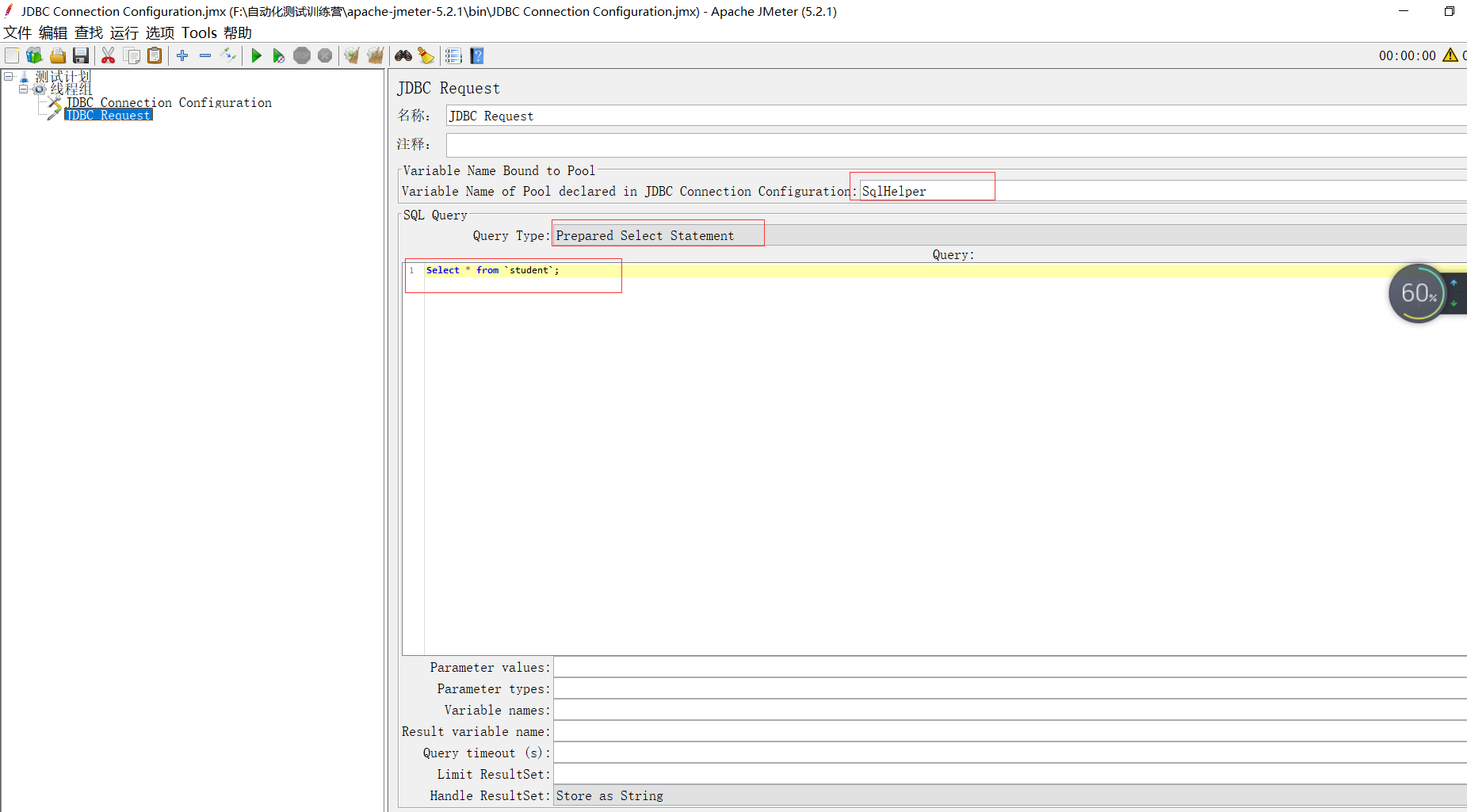Open the Function Helper dialog icon
Screen dimensions: 1467x812
(x=453, y=55)
